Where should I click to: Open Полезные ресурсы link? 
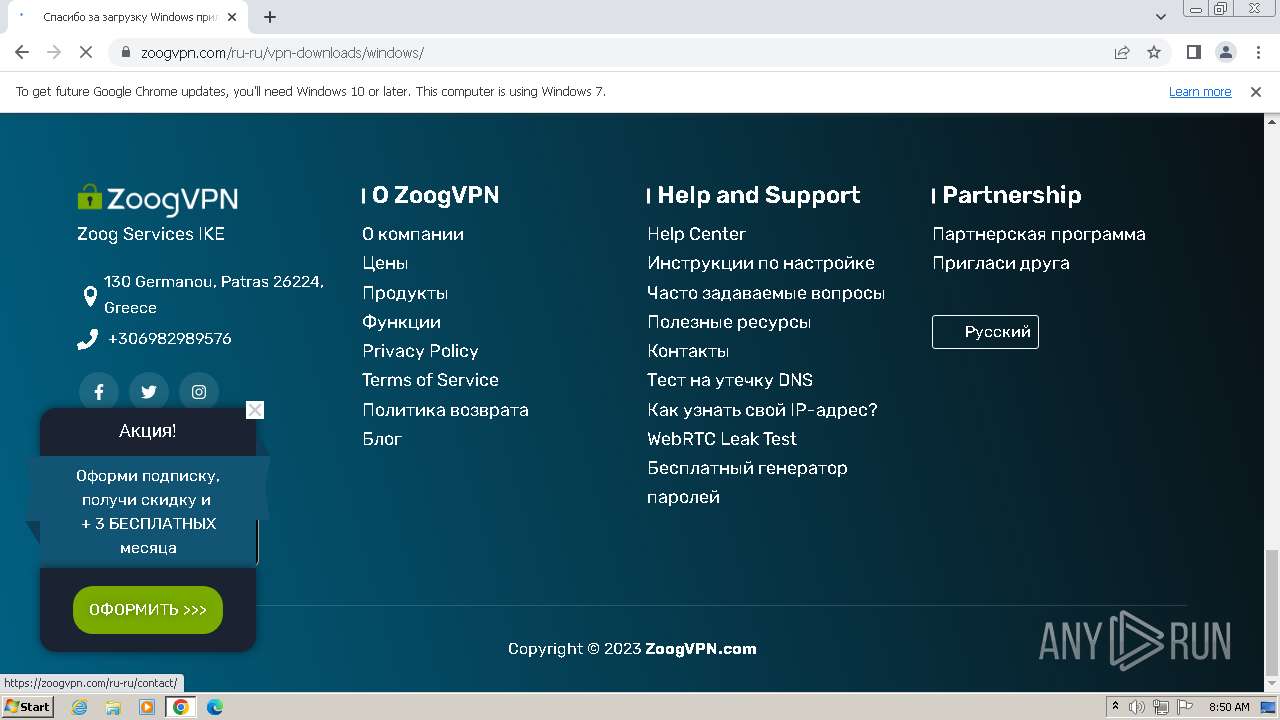click(729, 322)
